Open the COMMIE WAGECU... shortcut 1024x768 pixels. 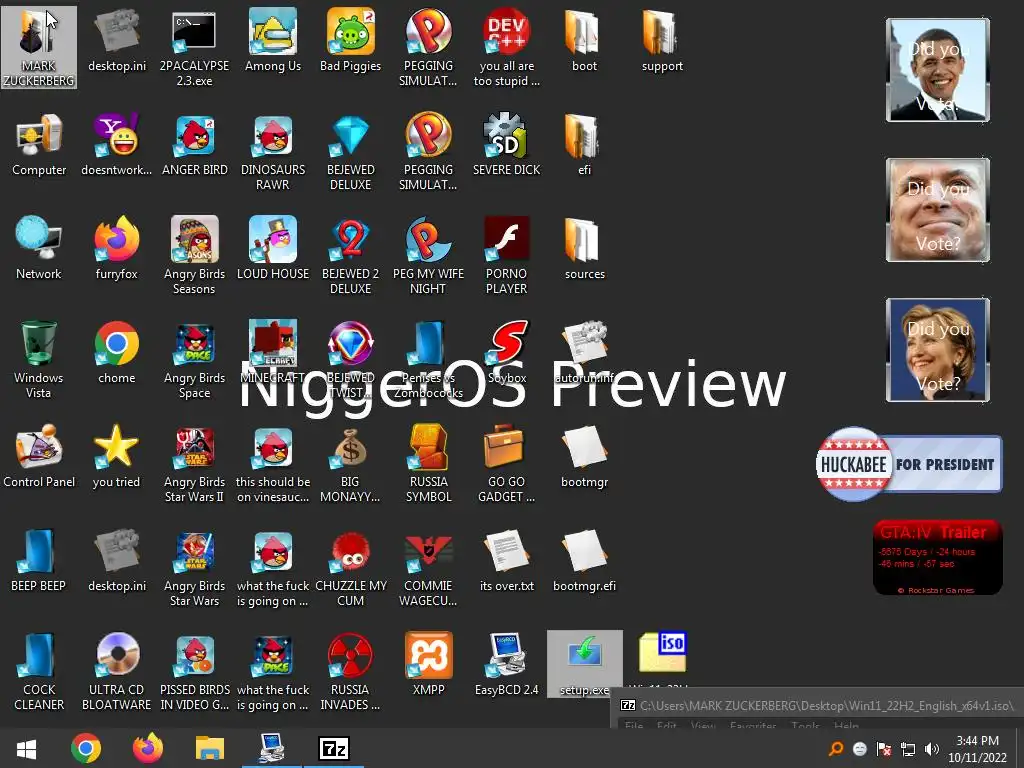pyautogui.click(x=428, y=568)
